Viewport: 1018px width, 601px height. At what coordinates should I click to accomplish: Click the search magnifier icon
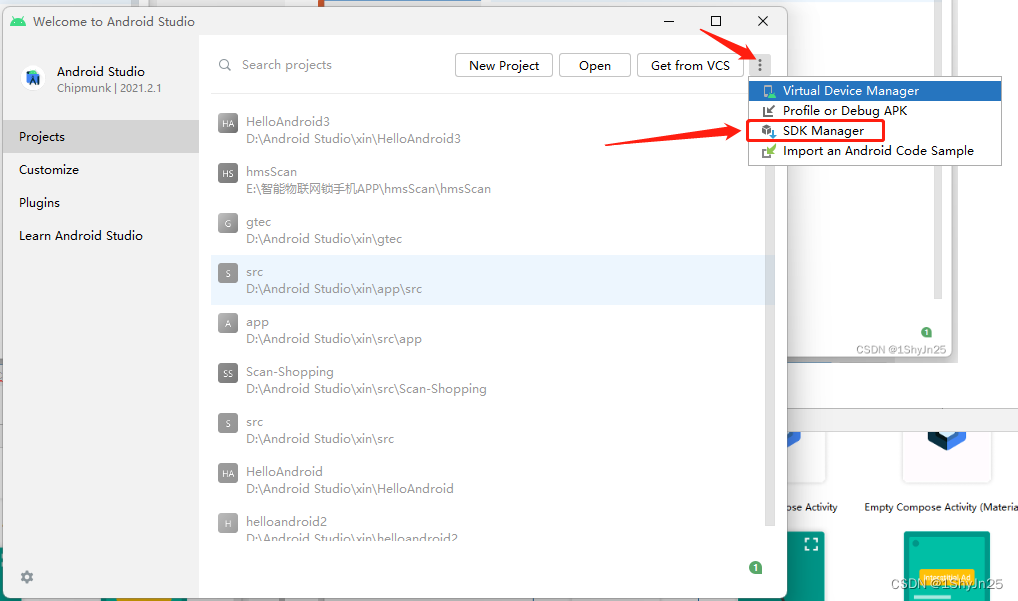click(224, 64)
